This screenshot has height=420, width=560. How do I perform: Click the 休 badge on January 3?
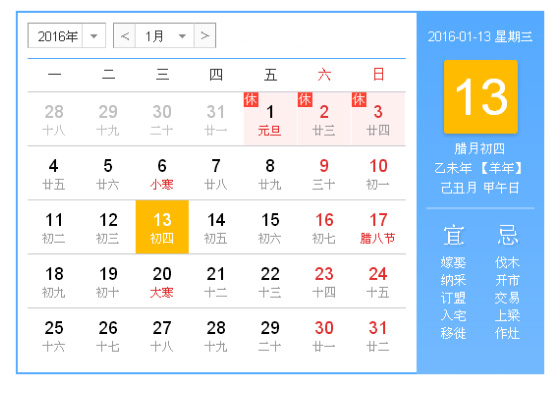(x=359, y=100)
